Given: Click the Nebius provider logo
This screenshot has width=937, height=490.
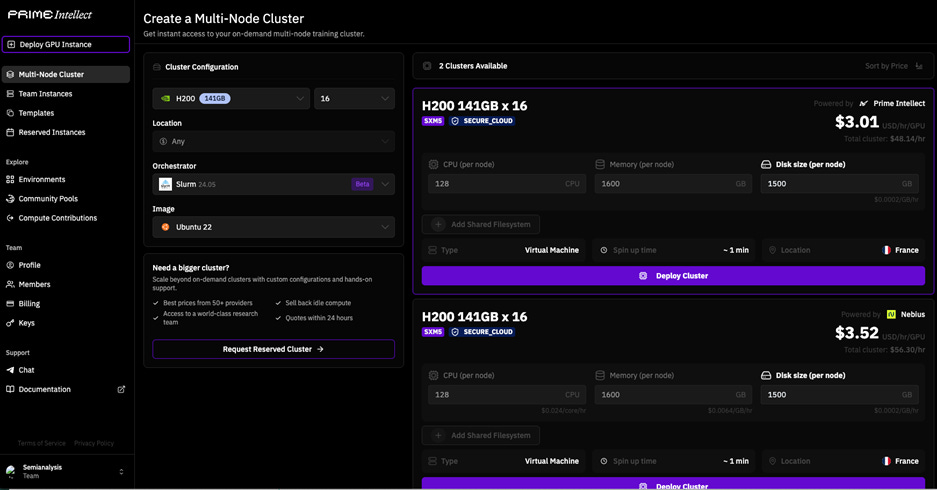Looking at the screenshot, I should [x=891, y=314].
